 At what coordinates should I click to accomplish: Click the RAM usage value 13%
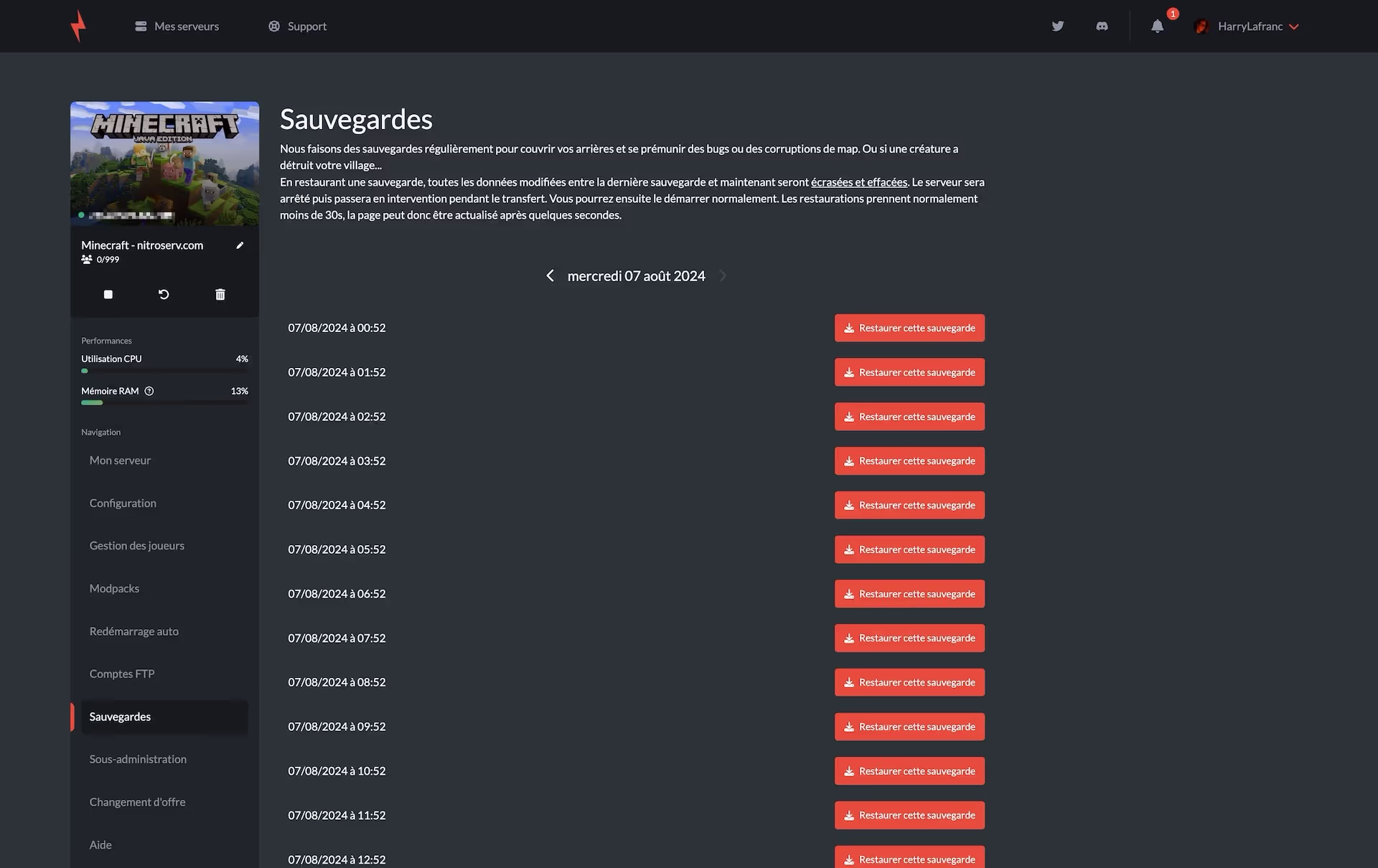(x=239, y=391)
